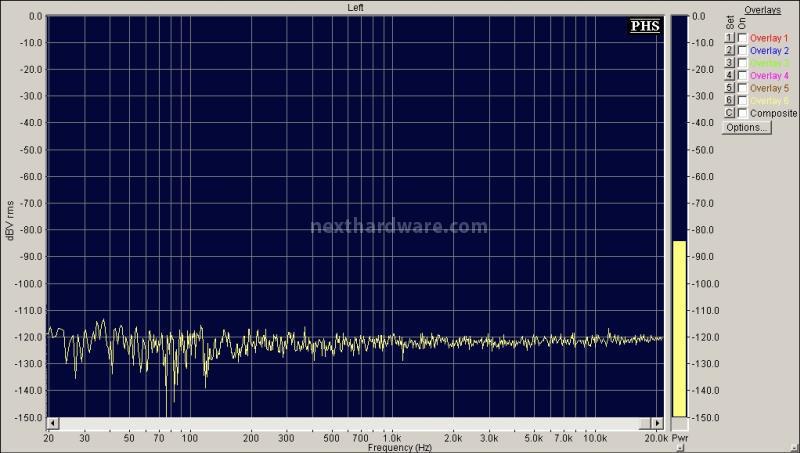The height and width of the screenshot is (453, 800).
Task: Enable the Overlay 3 On checkbox
Action: coord(742,63)
